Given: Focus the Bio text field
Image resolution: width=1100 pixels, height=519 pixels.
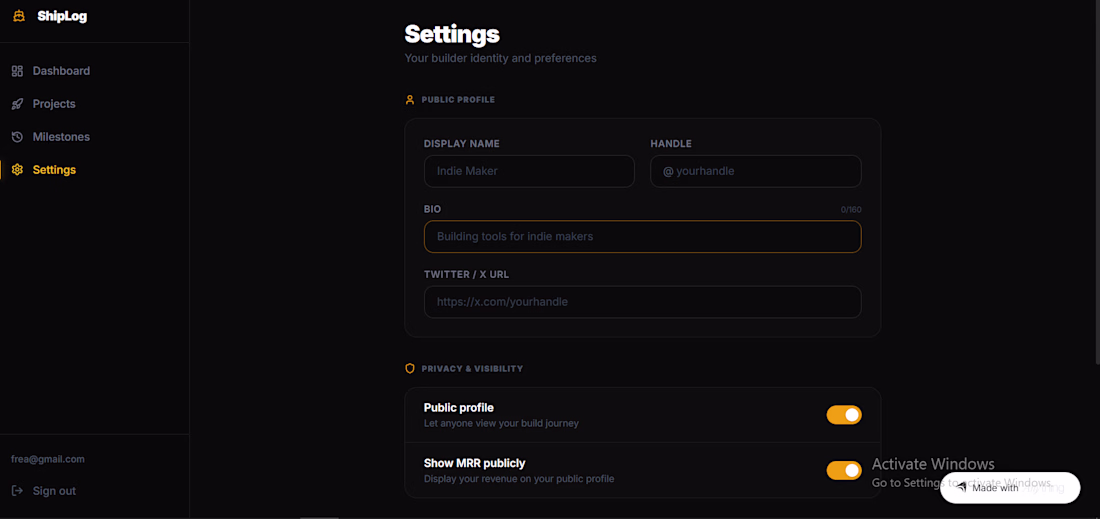Looking at the screenshot, I should [643, 236].
